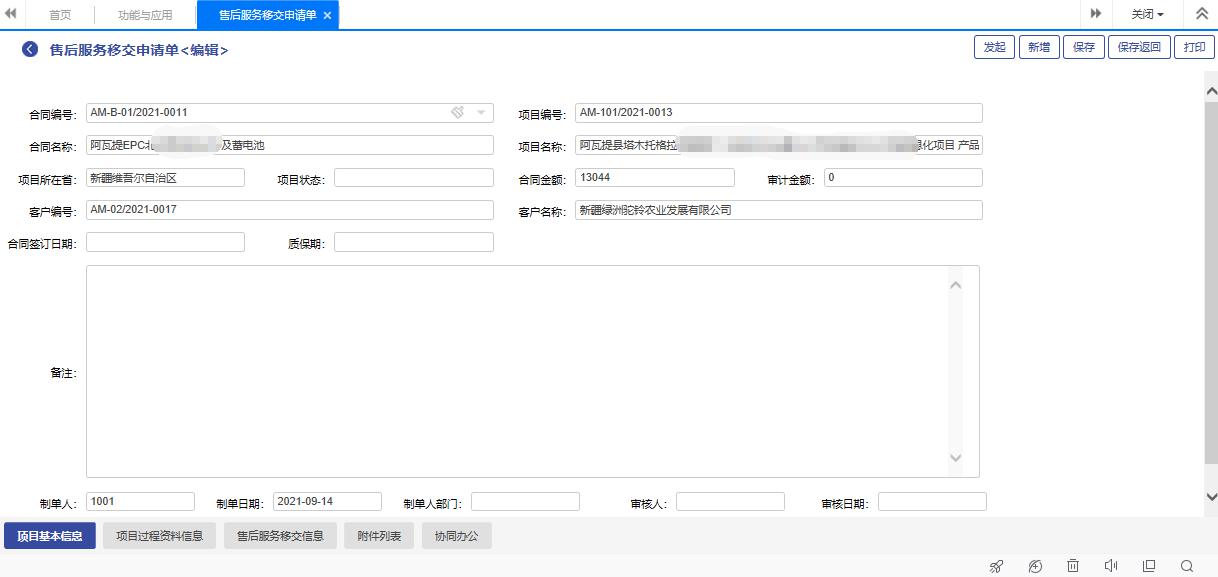
Task: Click the search magnifier icon at bottom
Action: coord(1187,566)
